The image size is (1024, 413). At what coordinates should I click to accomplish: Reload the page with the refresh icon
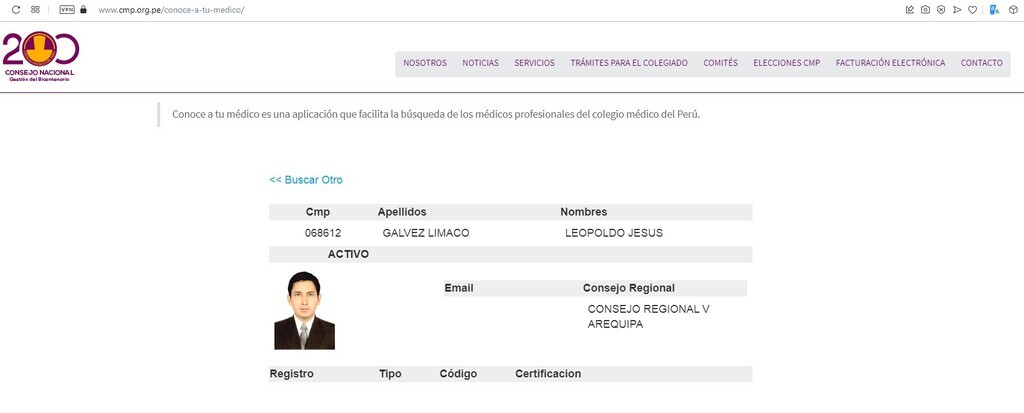(x=16, y=9)
